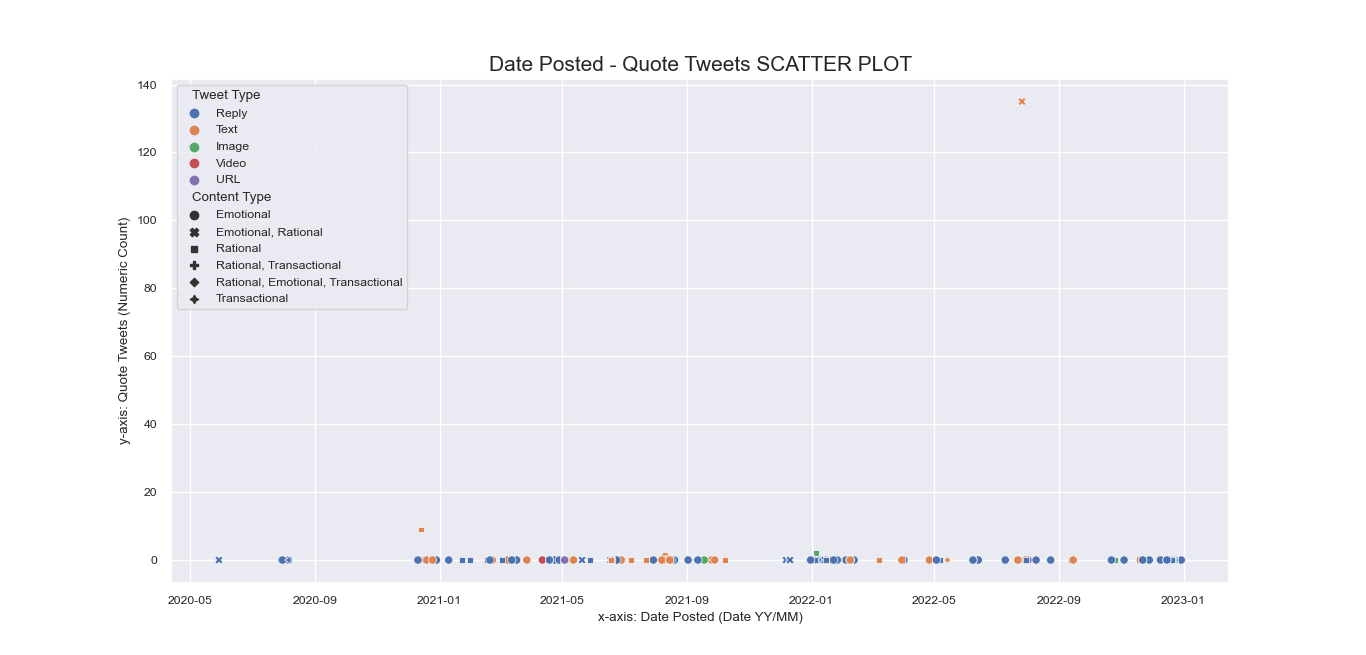The height and width of the screenshot is (655, 1366).
Task: Click the orange square point near 9
Action: pyautogui.click(x=421, y=530)
